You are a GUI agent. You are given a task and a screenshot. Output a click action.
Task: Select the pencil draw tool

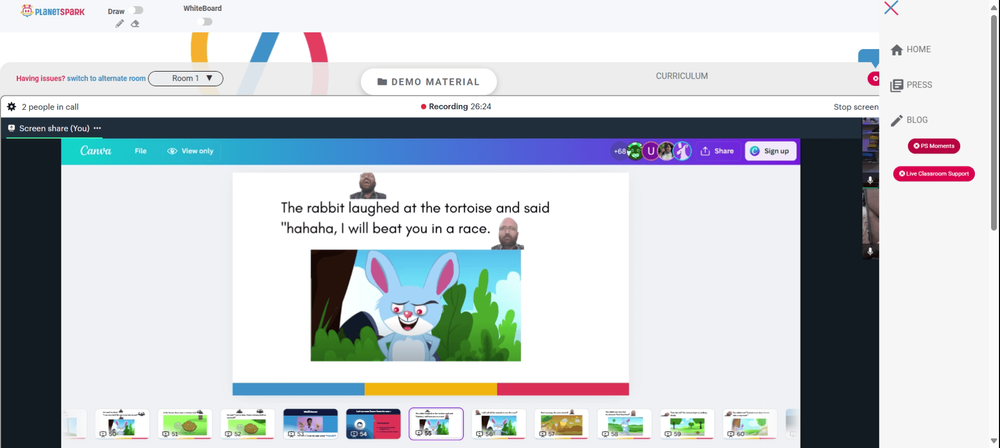(119, 24)
